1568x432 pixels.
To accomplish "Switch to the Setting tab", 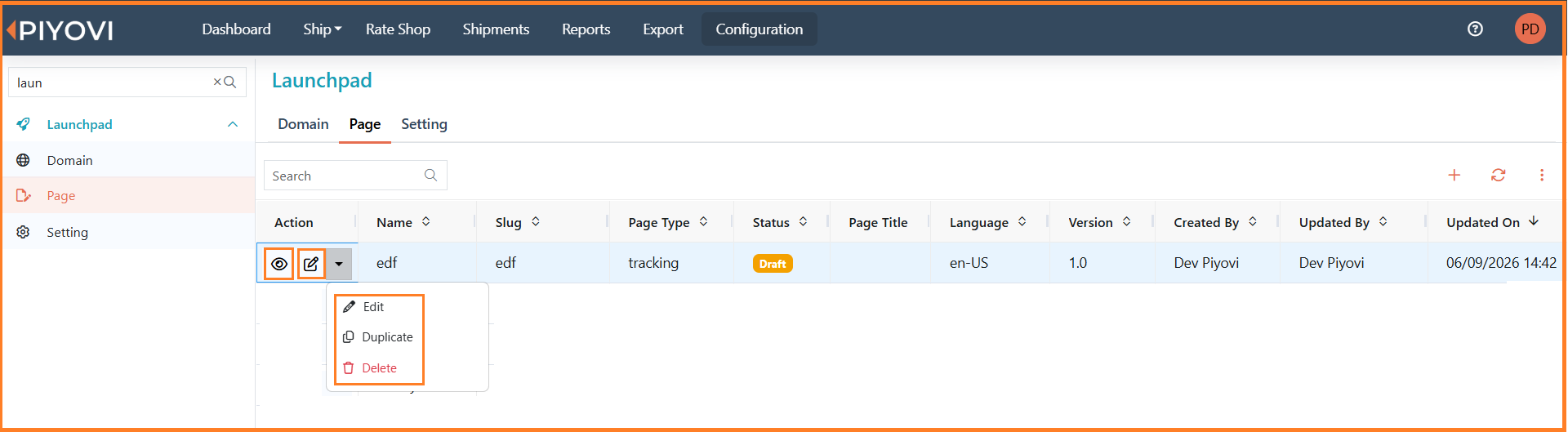I will click(x=424, y=124).
